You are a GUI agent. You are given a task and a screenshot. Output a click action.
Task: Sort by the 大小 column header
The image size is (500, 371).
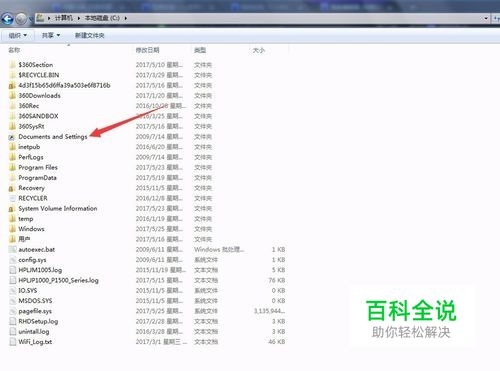[259, 50]
